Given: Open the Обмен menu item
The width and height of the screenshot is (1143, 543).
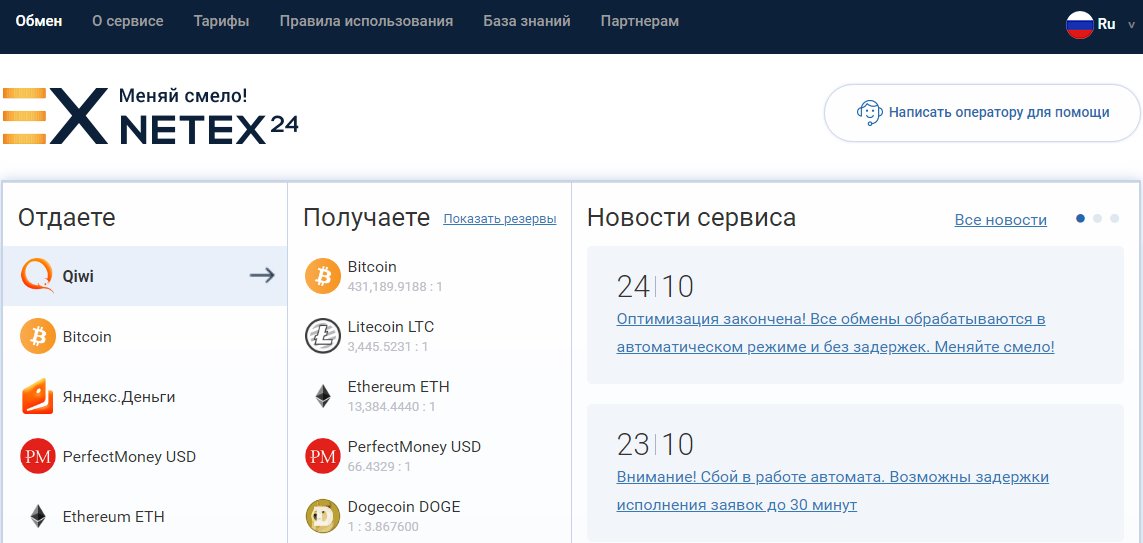Looking at the screenshot, I should pyautogui.click(x=39, y=21).
